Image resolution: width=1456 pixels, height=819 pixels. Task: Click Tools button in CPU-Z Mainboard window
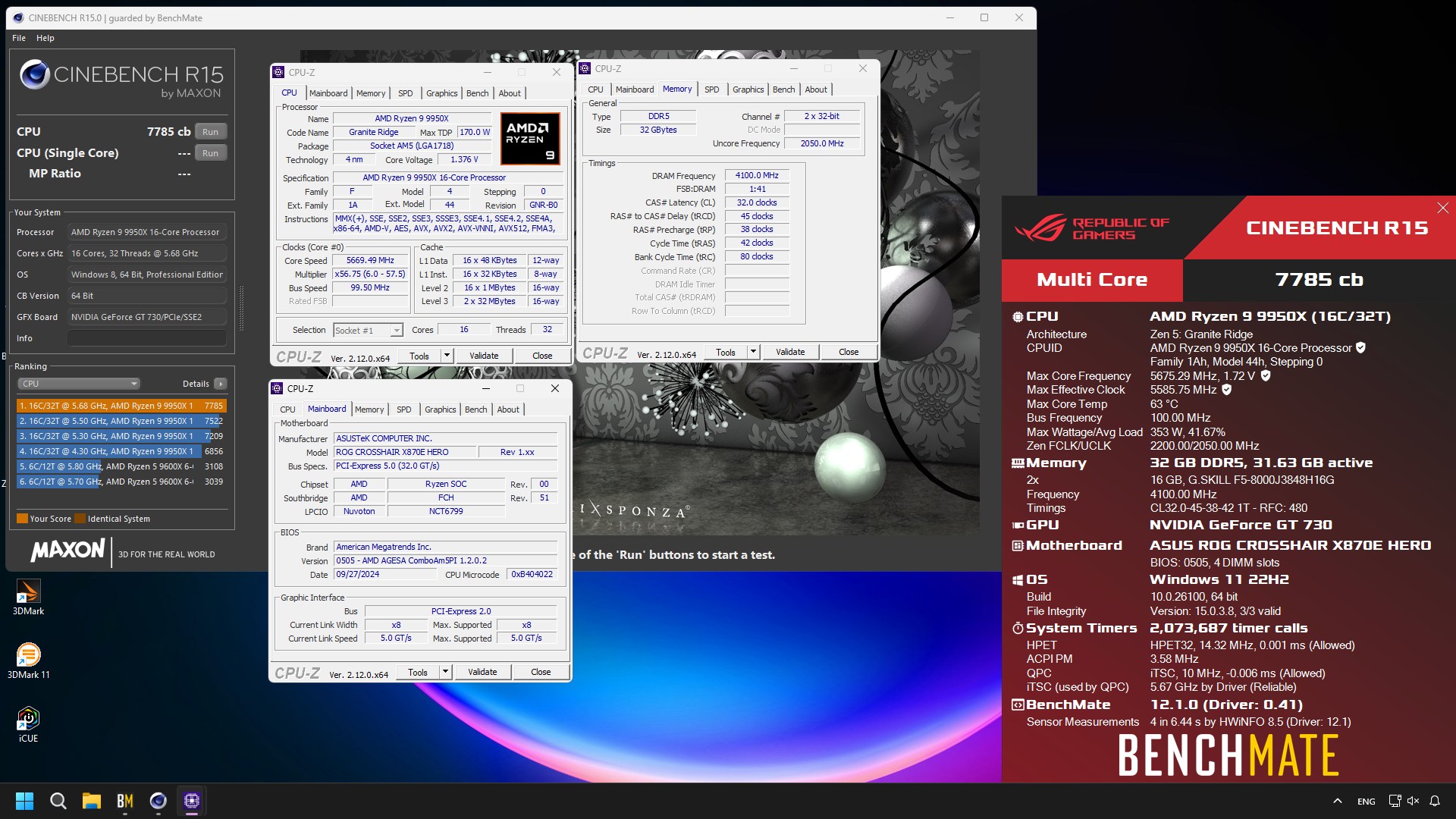pos(418,672)
